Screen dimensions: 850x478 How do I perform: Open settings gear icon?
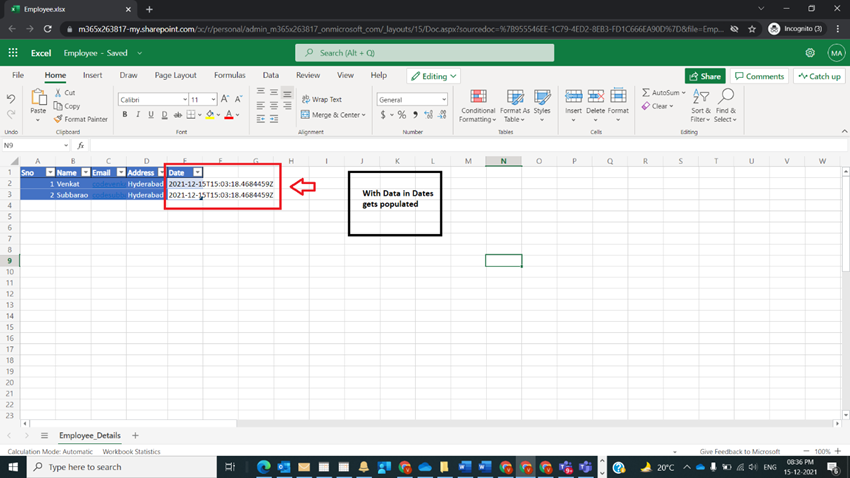[x=810, y=53]
